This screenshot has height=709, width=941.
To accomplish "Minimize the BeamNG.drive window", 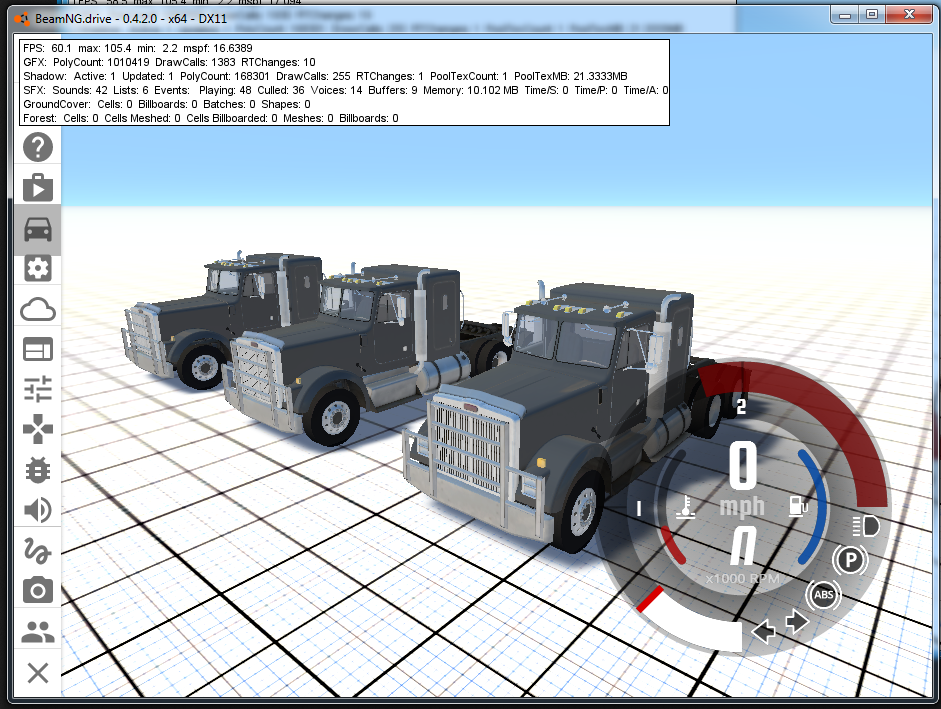I will tap(845, 14).
